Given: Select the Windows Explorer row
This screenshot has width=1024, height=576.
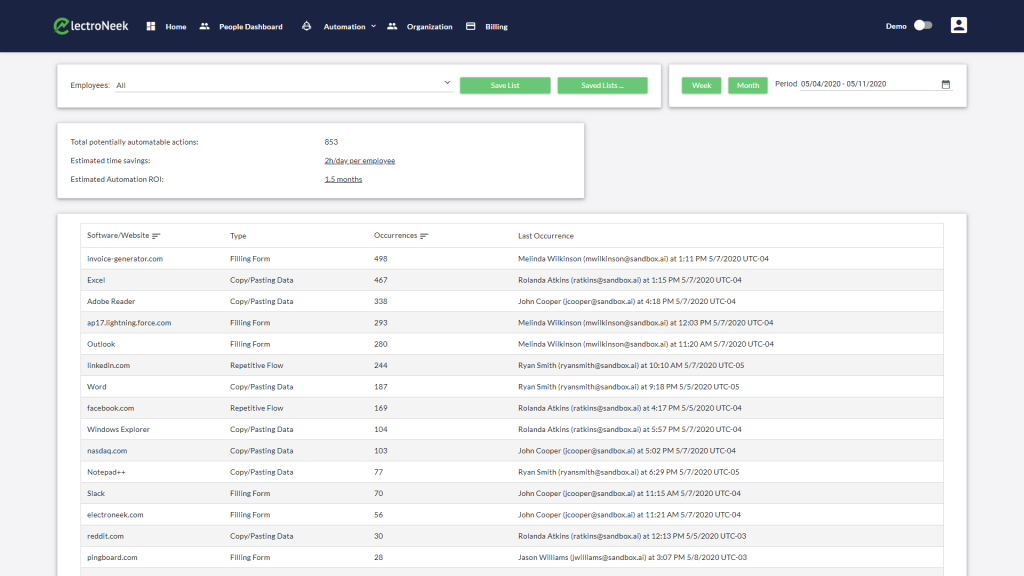Looking at the screenshot, I should point(511,429).
